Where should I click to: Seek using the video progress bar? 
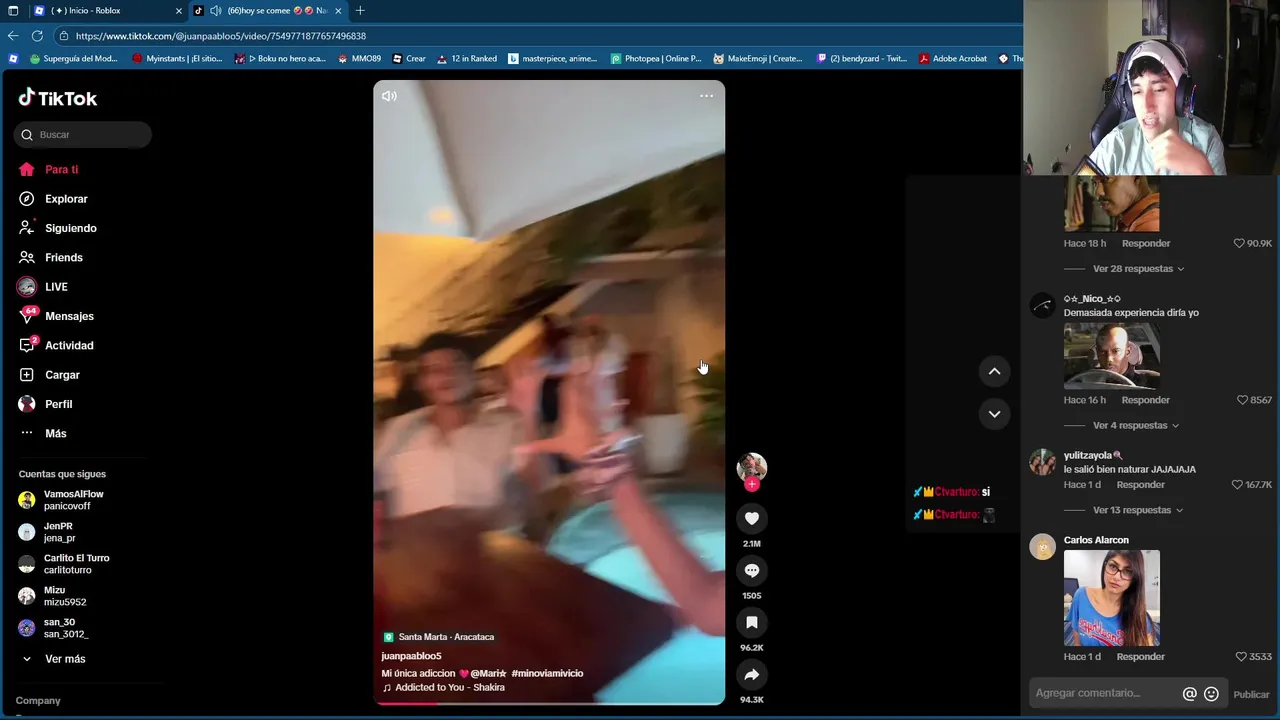point(549,703)
